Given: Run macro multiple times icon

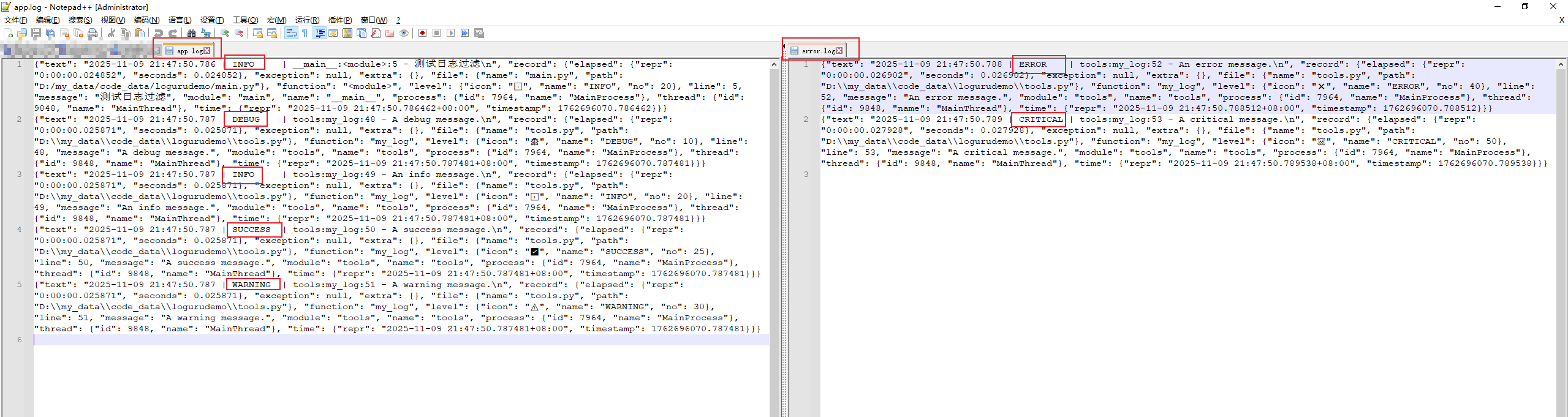Looking at the screenshot, I should (x=464, y=33).
